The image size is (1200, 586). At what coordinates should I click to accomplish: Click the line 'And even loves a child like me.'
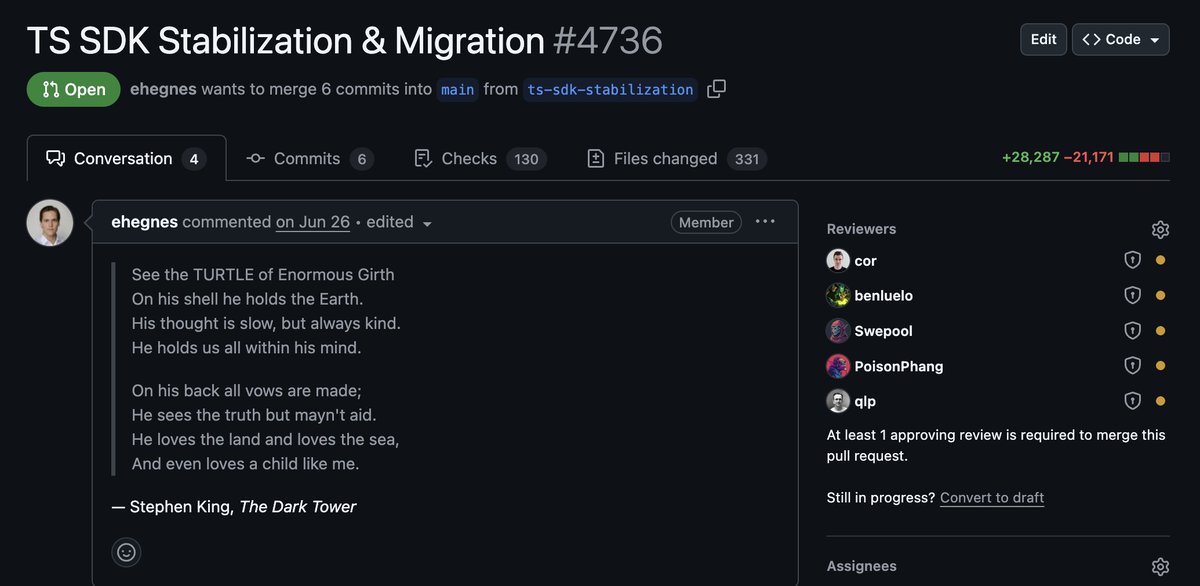coord(246,464)
